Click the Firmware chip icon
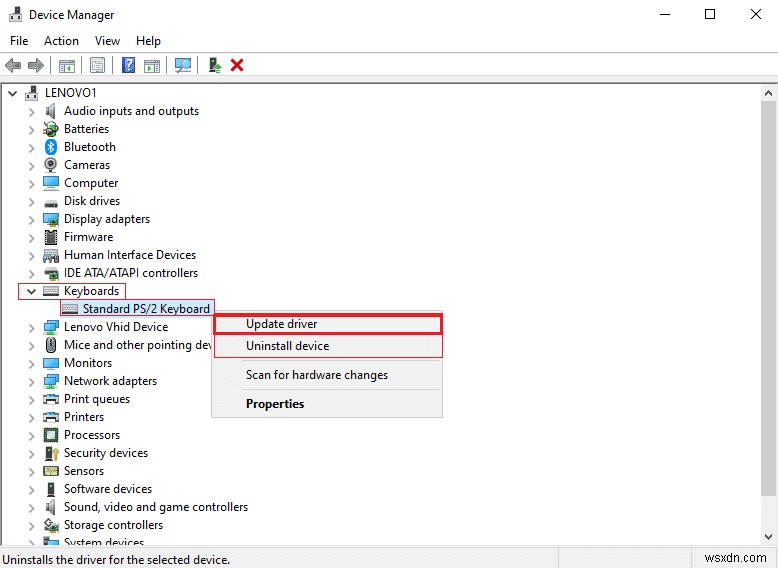778x568 pixels. tap(51, 237)
